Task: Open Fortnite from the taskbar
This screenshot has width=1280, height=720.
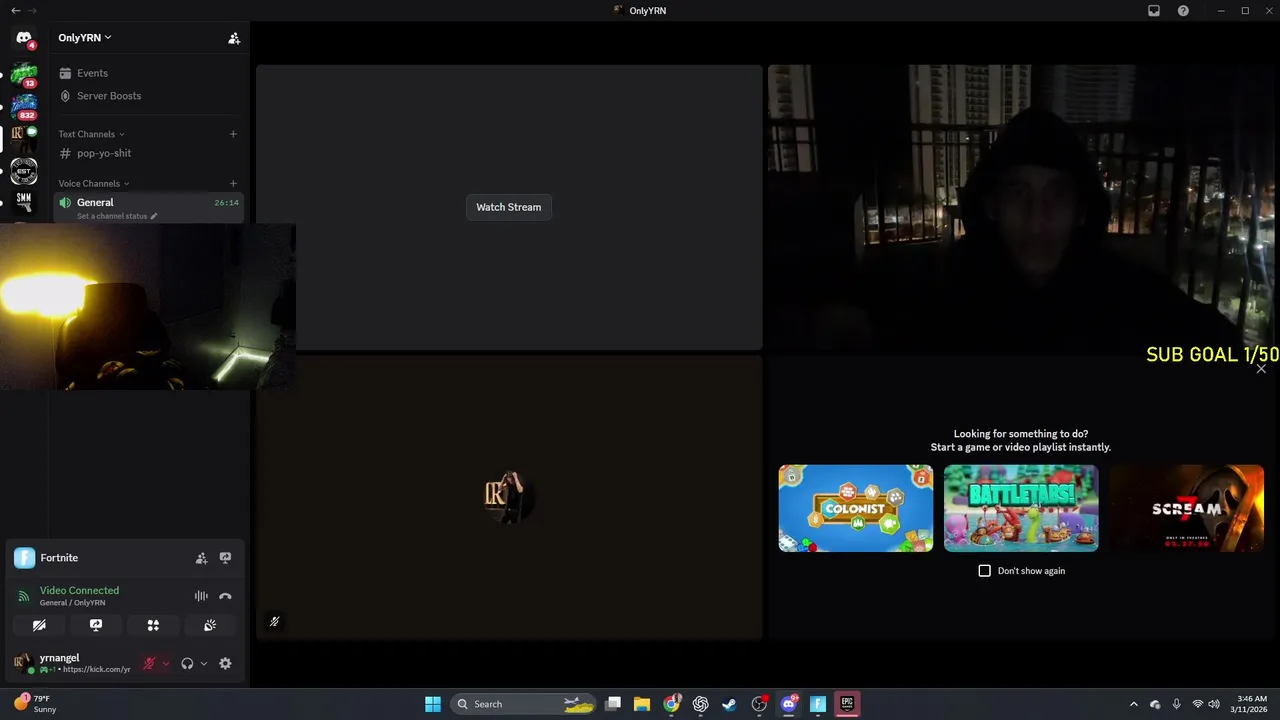Action: pyautogui.click(x=818, y=704)
